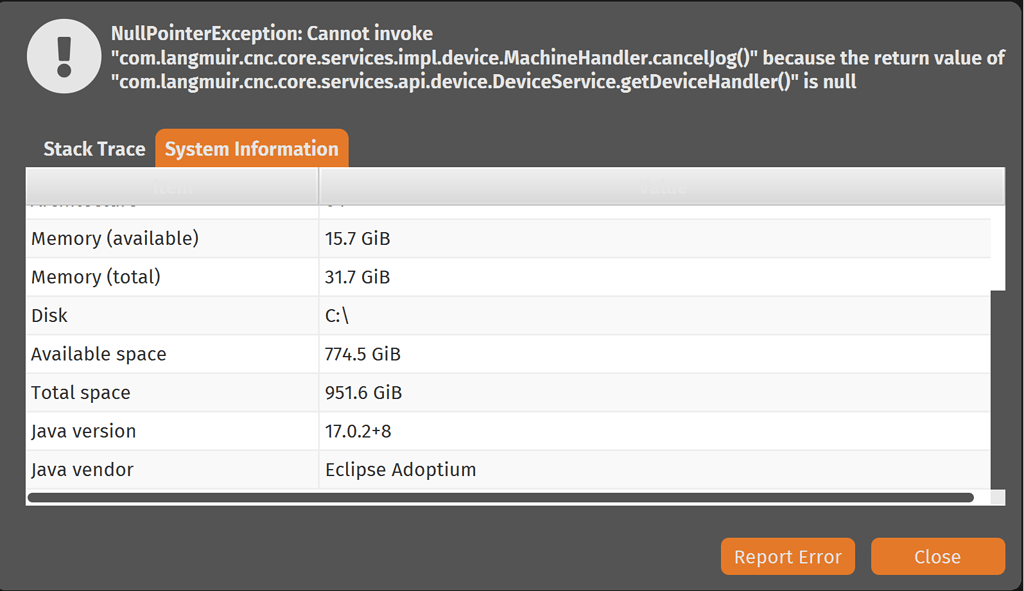Click the Disk row label
Viewport: 1024px width, 591px height.
pos(50,316)
